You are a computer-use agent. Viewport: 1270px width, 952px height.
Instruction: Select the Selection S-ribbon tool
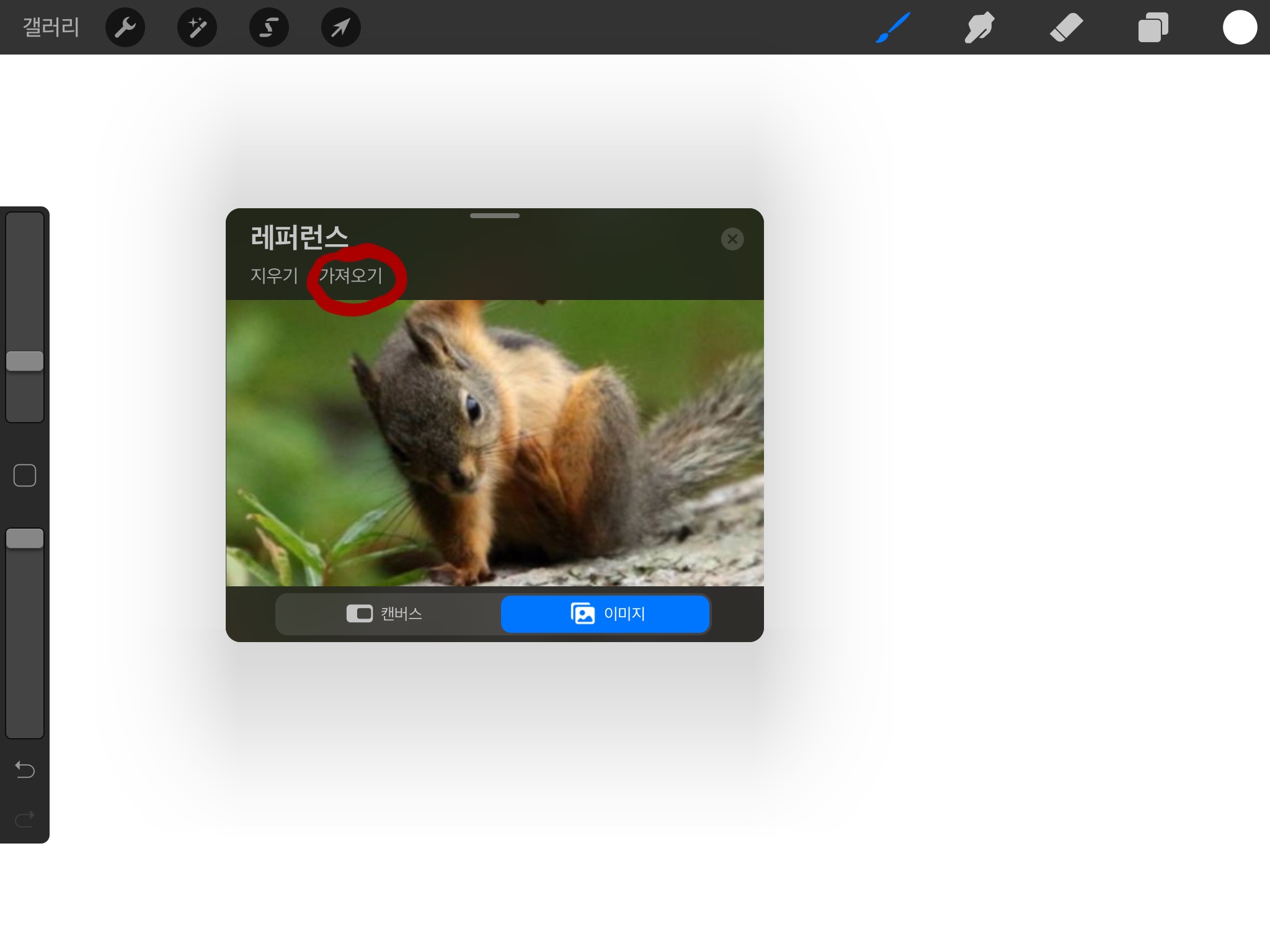[269, 27]
